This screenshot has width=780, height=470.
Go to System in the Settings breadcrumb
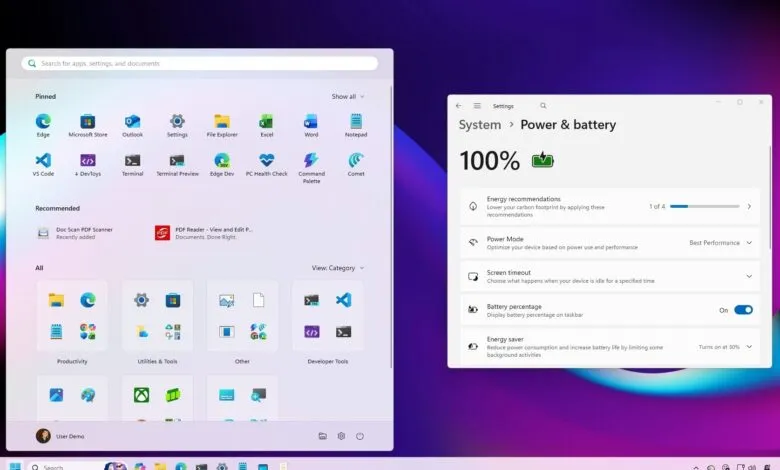click(480, 125)
